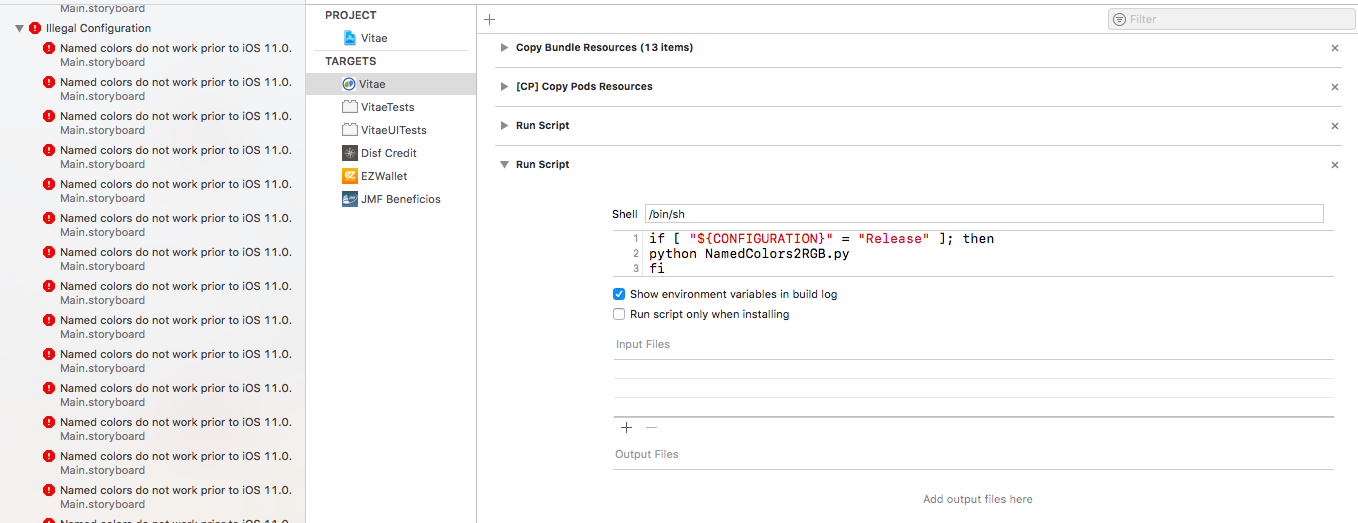Choose the EZWallet target name
This screenshot has height=523, width=1358.
[384, 176]
